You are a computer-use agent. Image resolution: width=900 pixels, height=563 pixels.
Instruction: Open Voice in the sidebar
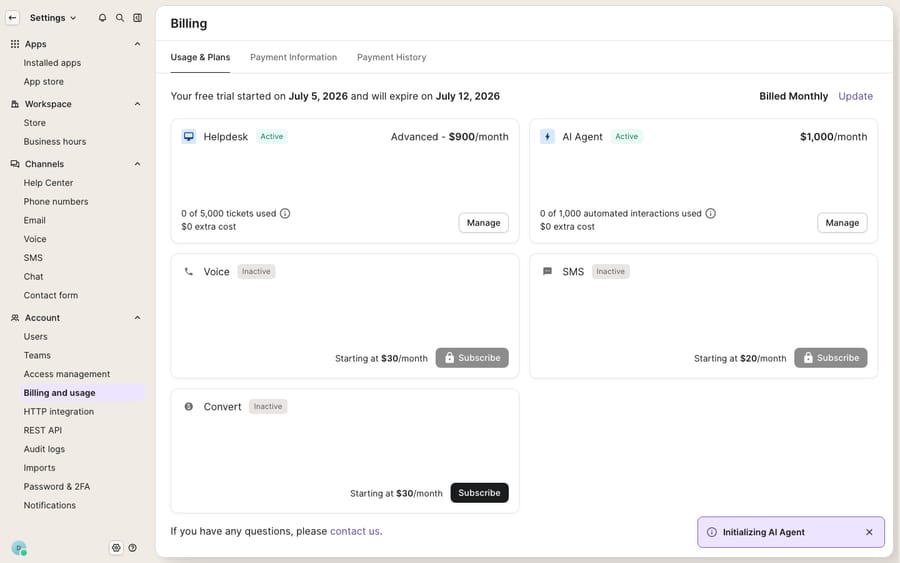pos(35,239)
